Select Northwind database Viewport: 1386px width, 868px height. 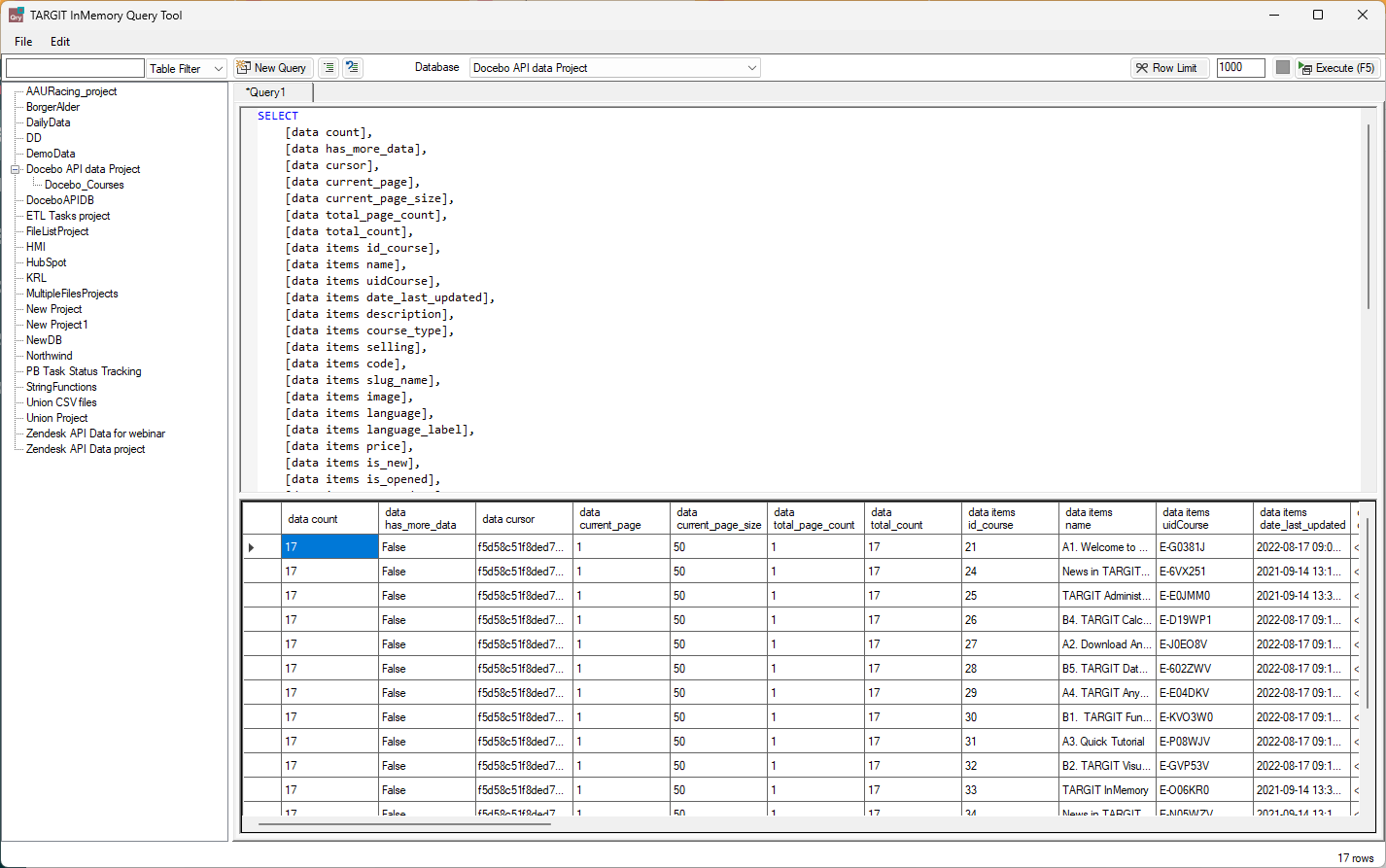tap(50, 356)
